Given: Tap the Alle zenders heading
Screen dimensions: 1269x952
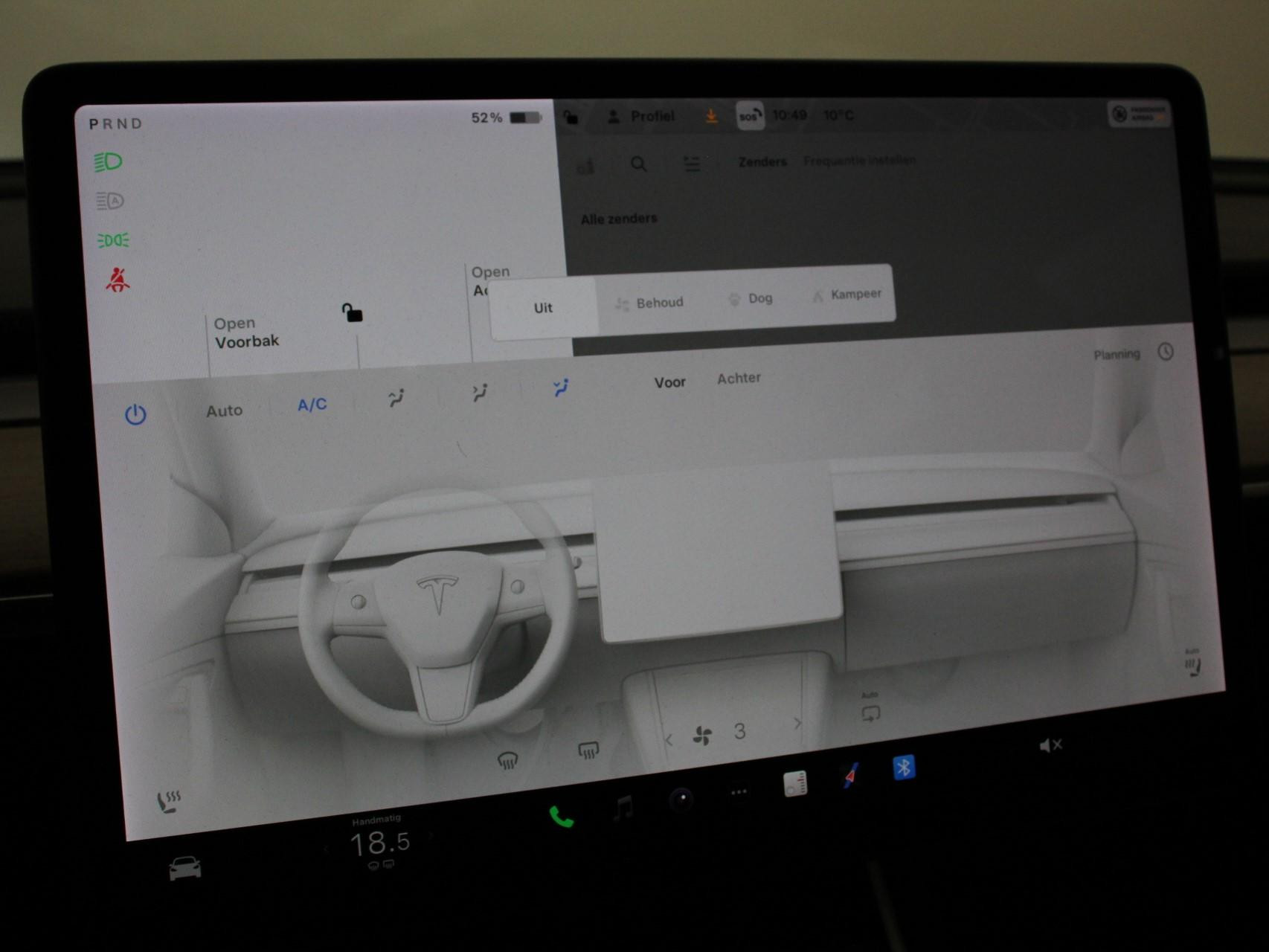Looking at the screenshot, I should coord(619,219).
